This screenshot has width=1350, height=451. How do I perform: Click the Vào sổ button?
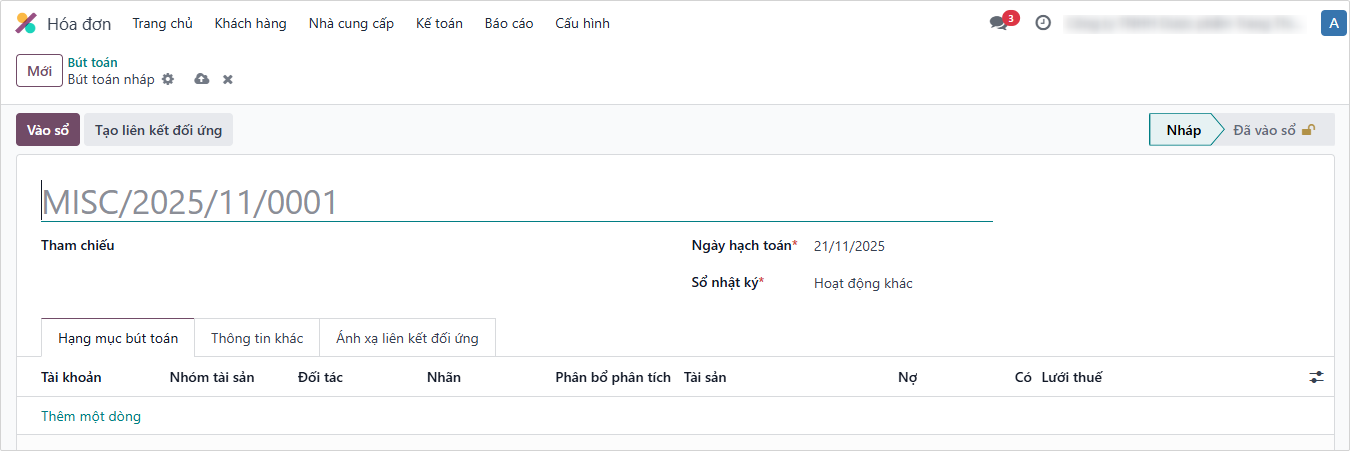pyautogui.click(x=48, y=130)
